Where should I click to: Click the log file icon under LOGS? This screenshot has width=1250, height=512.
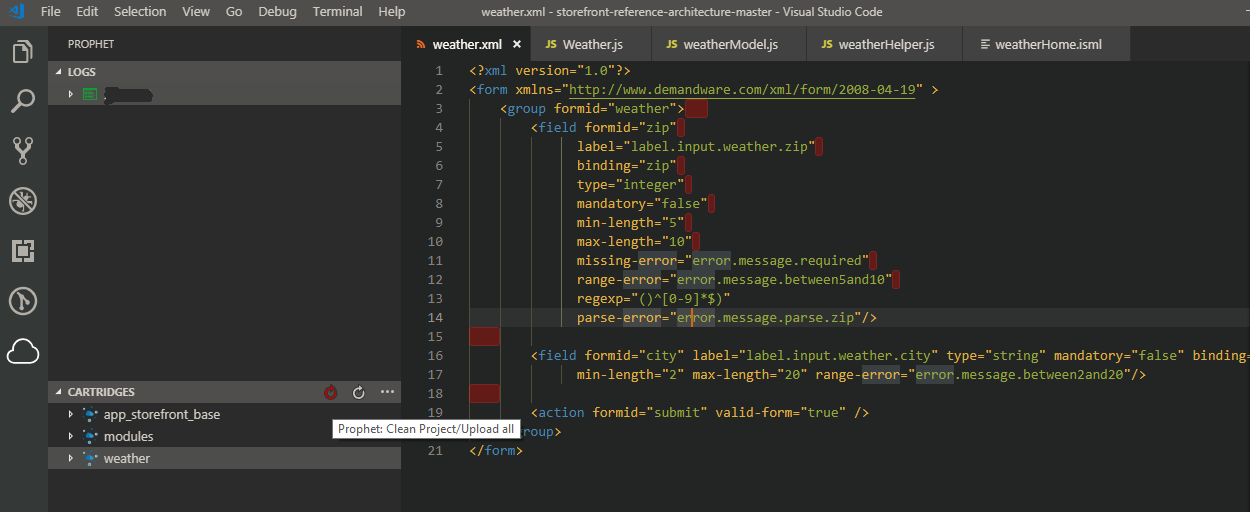coord(91,94)
